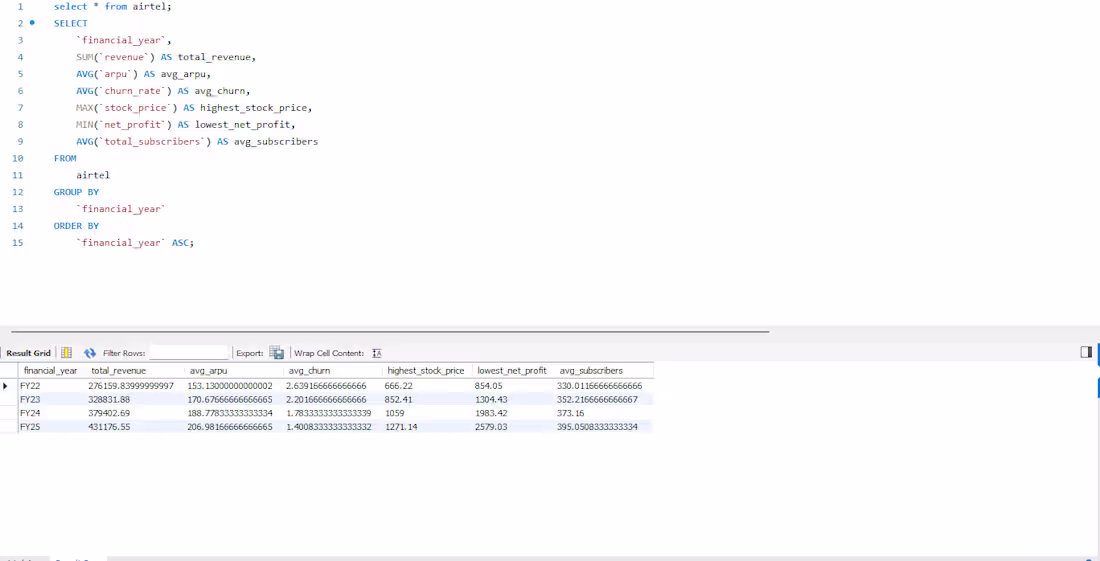Click the AVG(`total_subscribers`) line in editor

[x=197, y=141]
